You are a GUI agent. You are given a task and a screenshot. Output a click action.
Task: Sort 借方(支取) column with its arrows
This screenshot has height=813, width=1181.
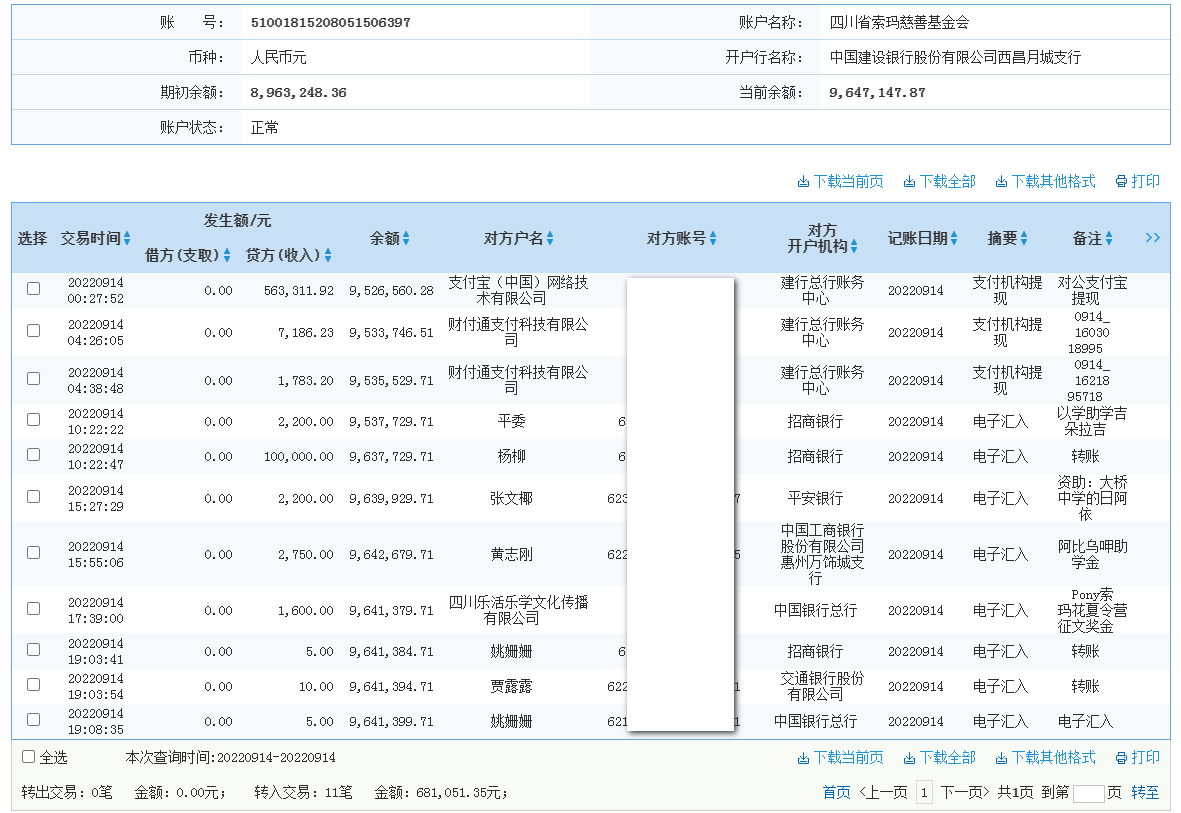pos(227,255)
